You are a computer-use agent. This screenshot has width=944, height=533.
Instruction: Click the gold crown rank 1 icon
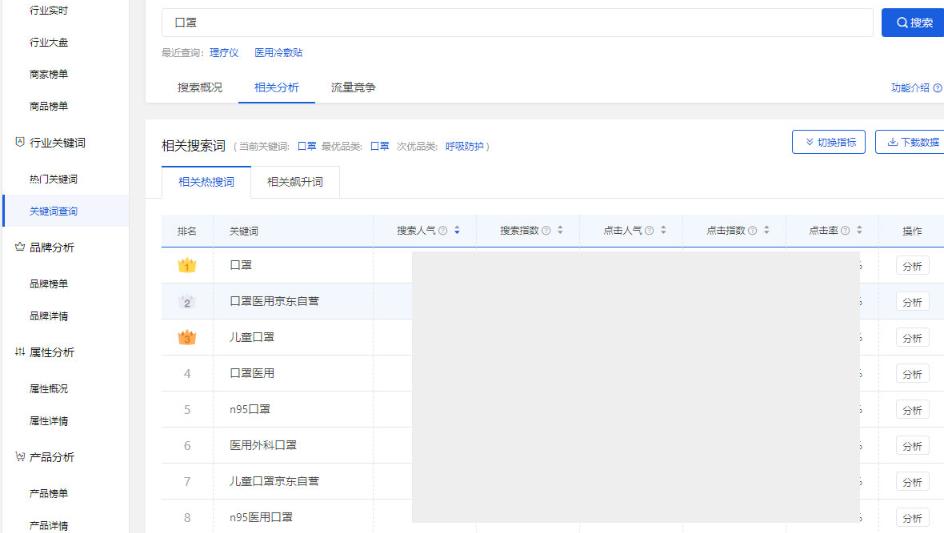click(x=187, y=265)
